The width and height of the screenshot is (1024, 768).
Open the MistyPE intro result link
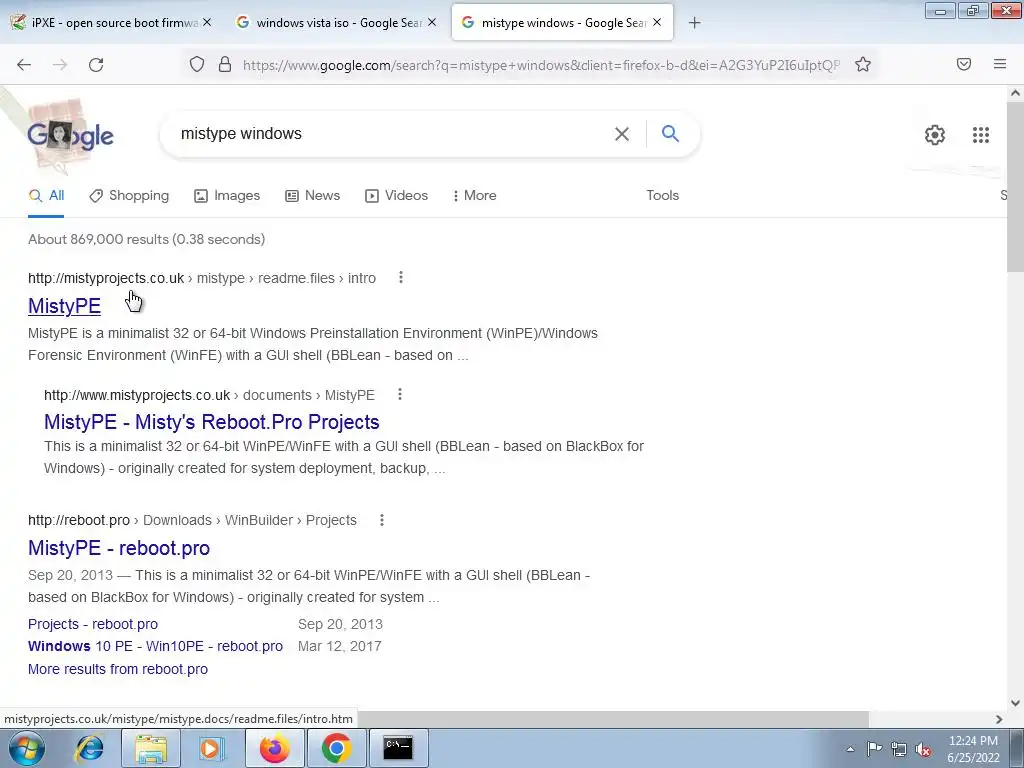(x=64, y=306)
